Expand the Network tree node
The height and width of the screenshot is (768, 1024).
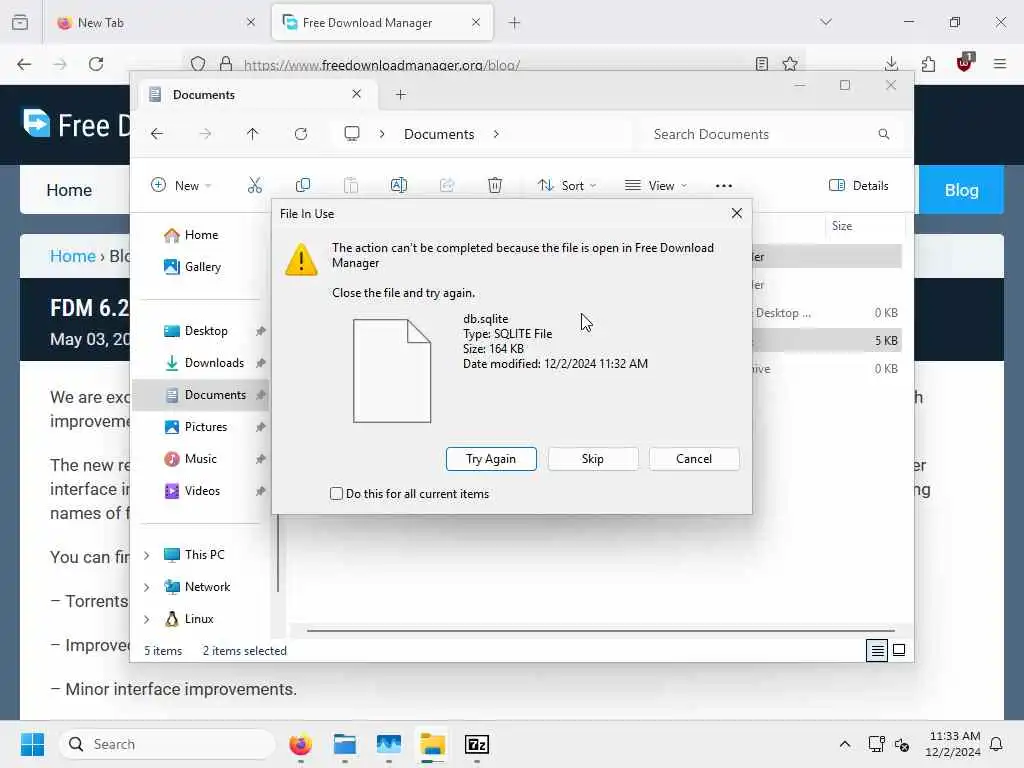click(x=147, y=587)
